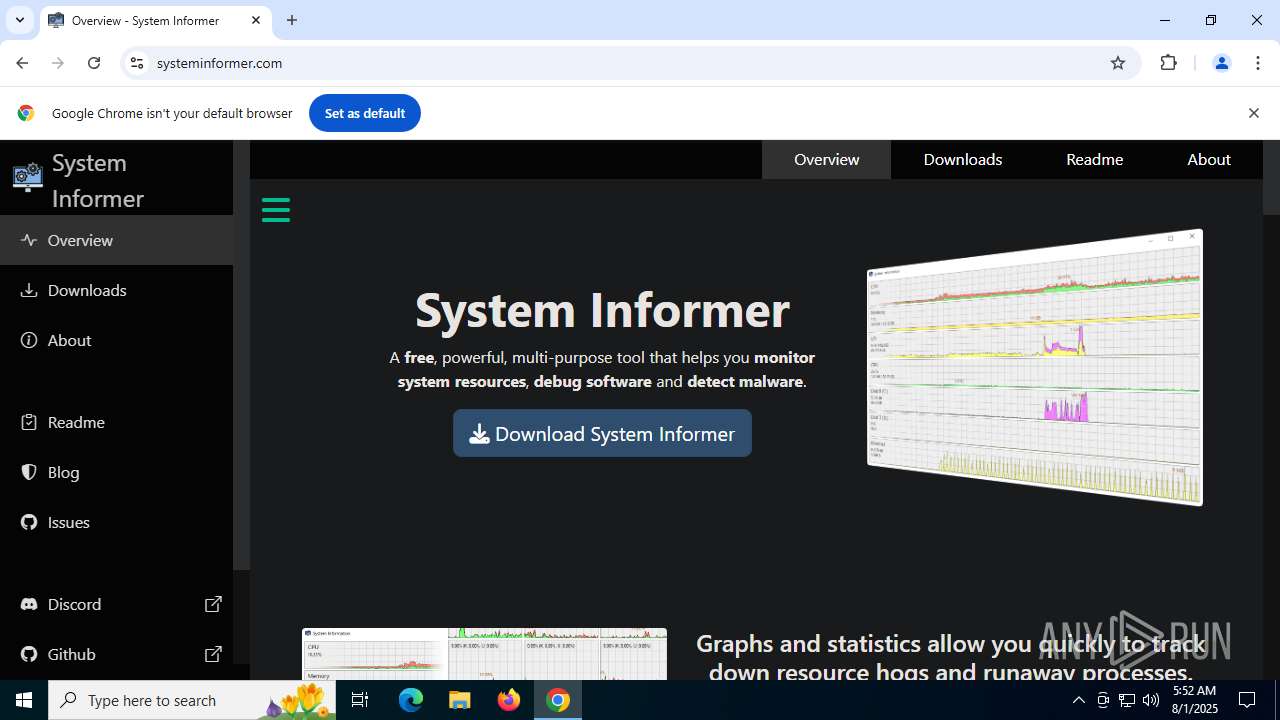The height and width of the screenshot is (720, 1280).
Task: Open the tab search dropdown arrow
Action: pyautogui.click(x=19, y=20)
